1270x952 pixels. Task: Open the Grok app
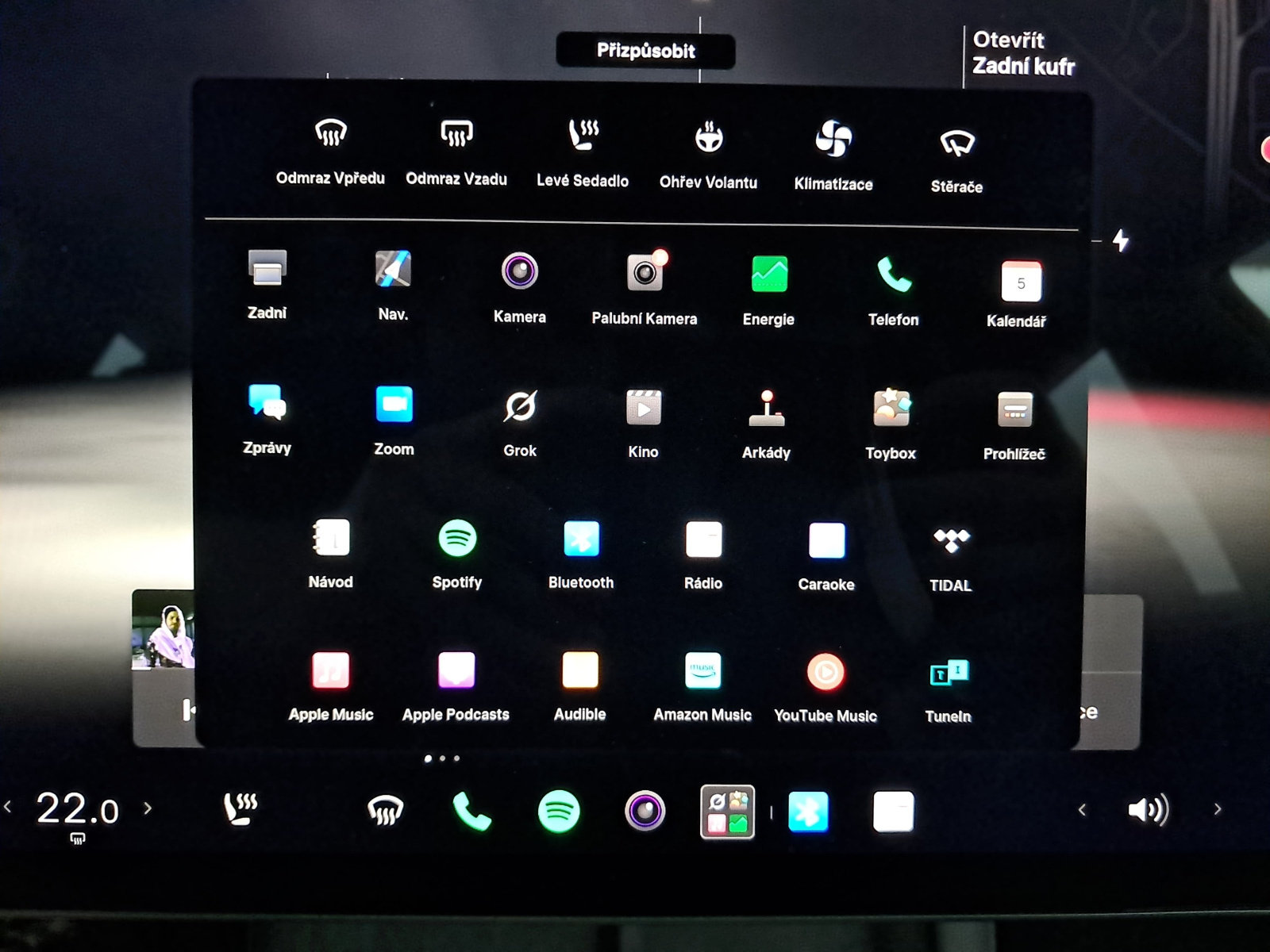[x=520, y=423]
